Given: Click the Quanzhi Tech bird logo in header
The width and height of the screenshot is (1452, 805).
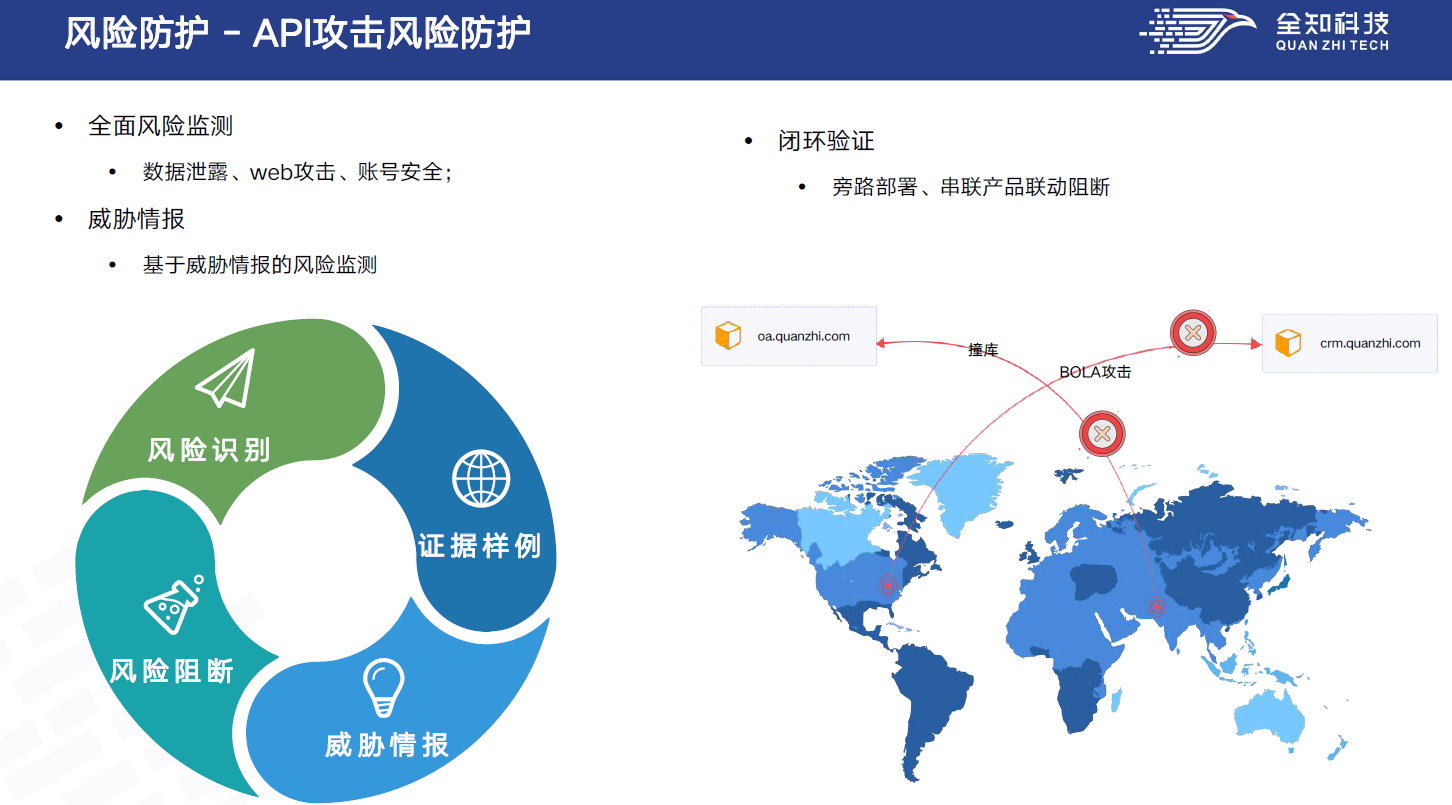Looking at the screenshot, I should coord(1198,32).
